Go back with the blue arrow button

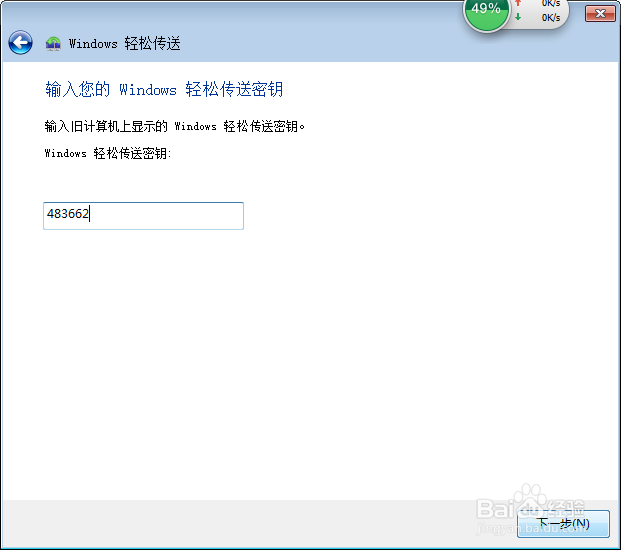pos(20,42)
